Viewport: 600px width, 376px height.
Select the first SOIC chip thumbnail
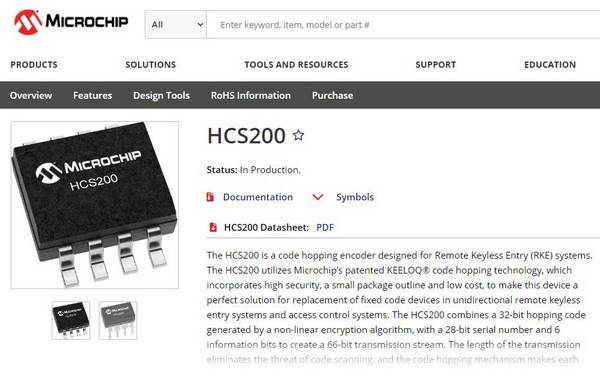(x=71, y=320)
